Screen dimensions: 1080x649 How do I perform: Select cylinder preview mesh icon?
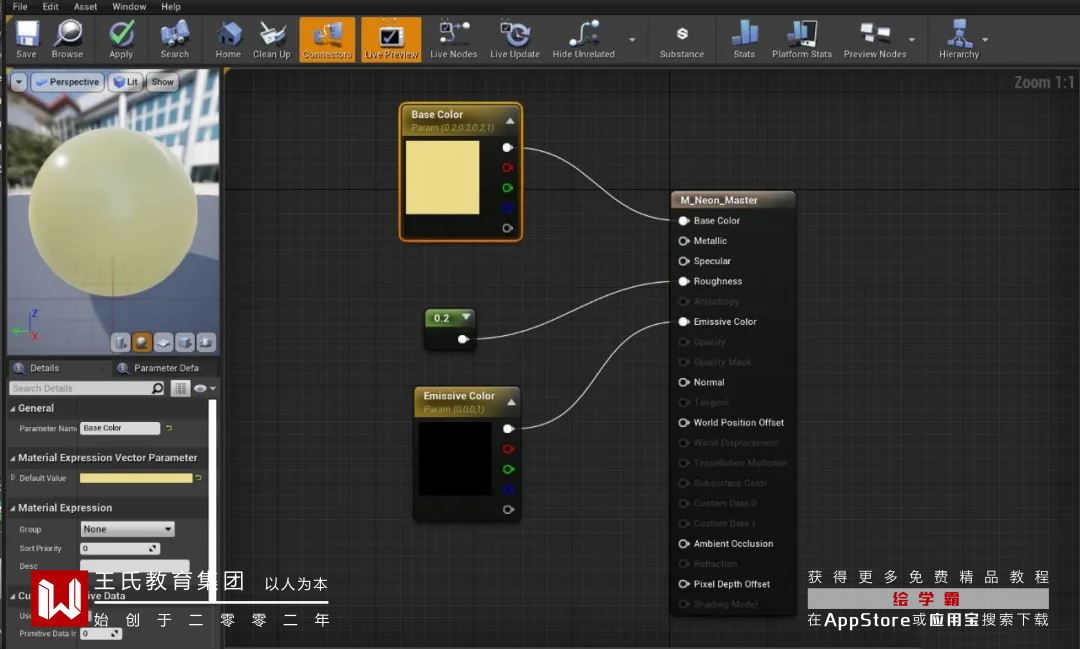pos(121,342)
